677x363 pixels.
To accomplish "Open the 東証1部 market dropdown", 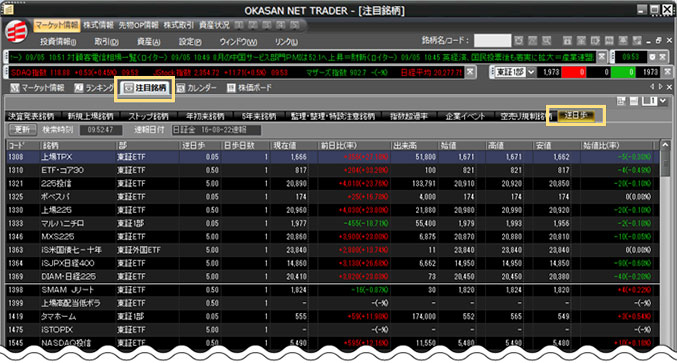I will (531, 72).
